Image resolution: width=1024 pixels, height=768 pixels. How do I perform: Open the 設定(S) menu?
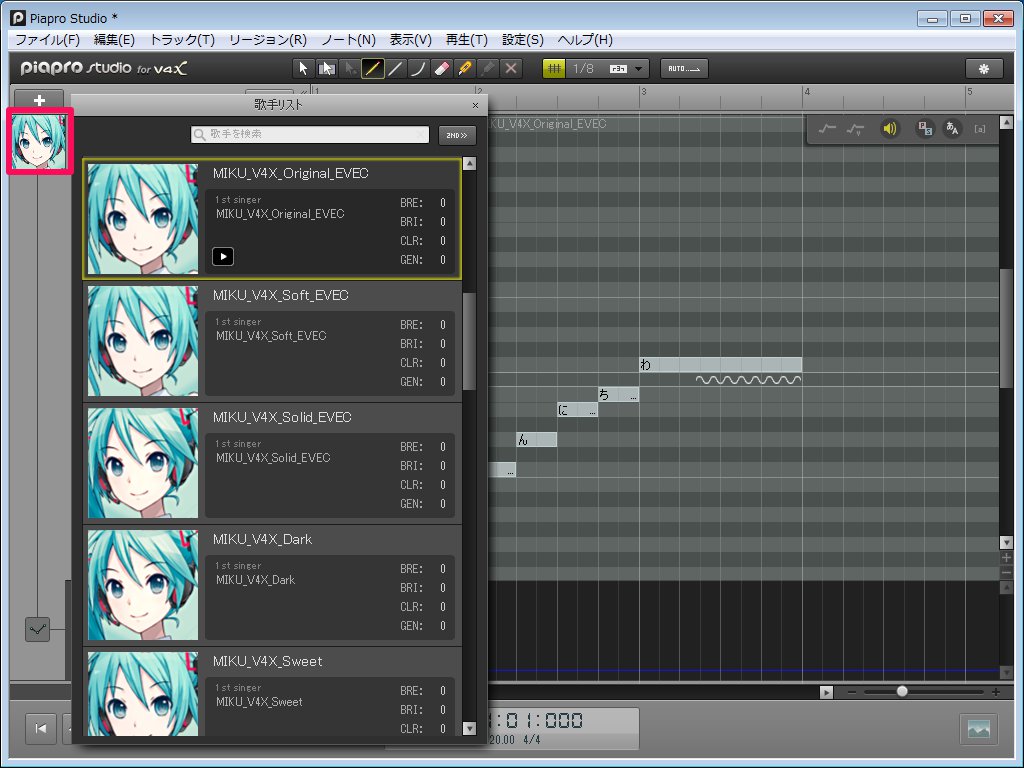click(x=522, y=40)
